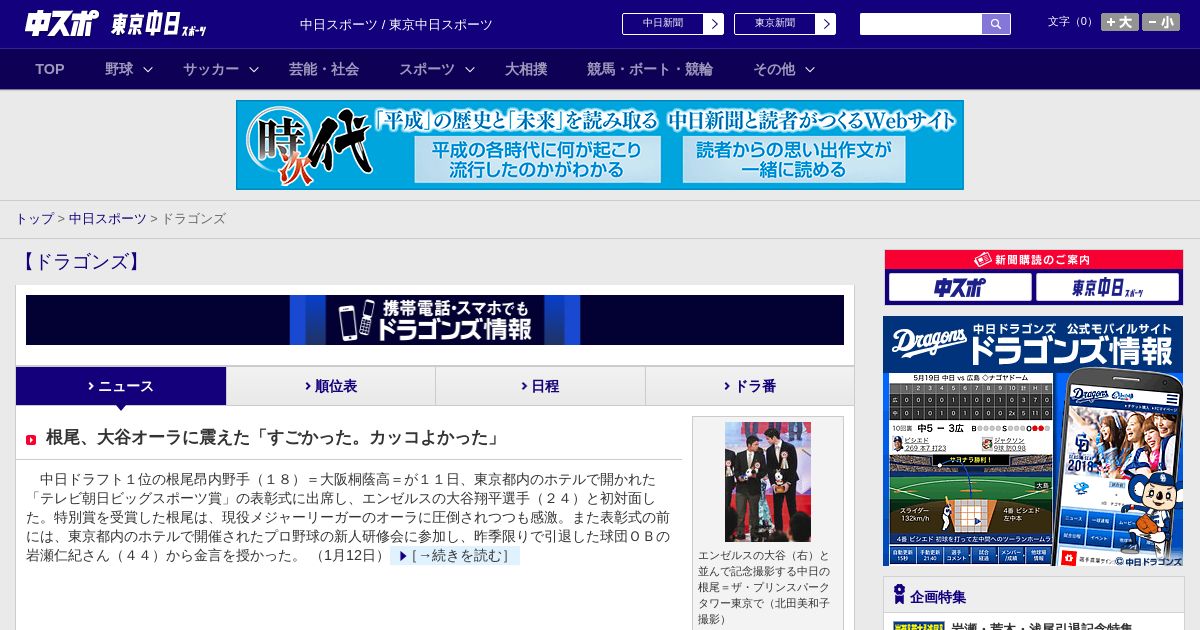Open the 平成の各時代に何が起こり banner box
The image size is (1200, 630).
538,160
